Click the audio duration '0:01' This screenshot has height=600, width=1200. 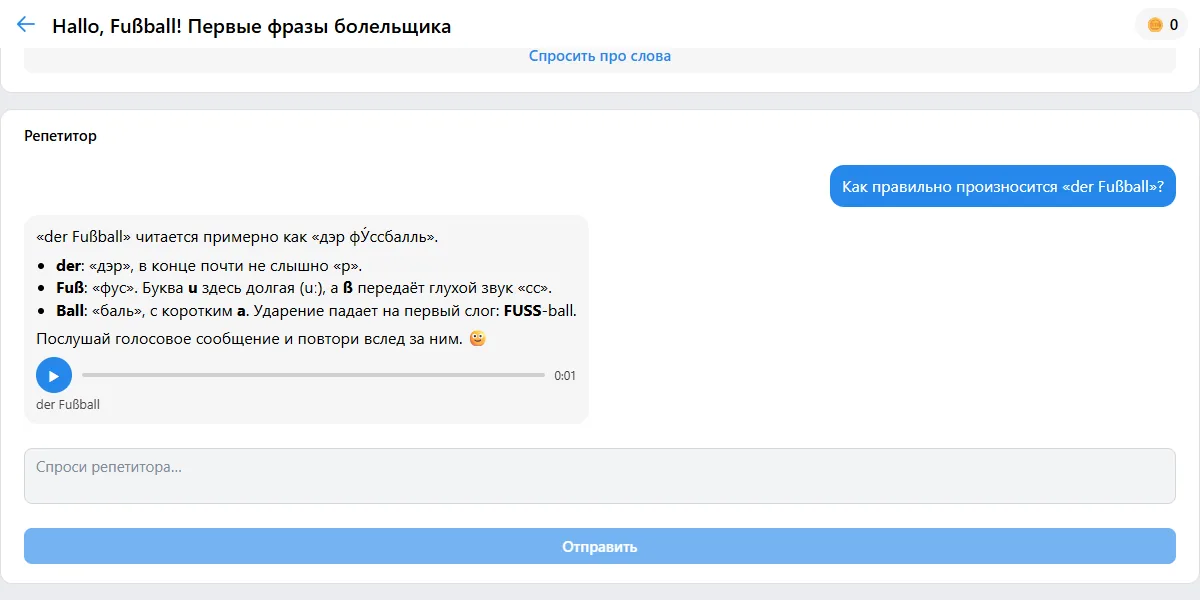pos(565,376)
